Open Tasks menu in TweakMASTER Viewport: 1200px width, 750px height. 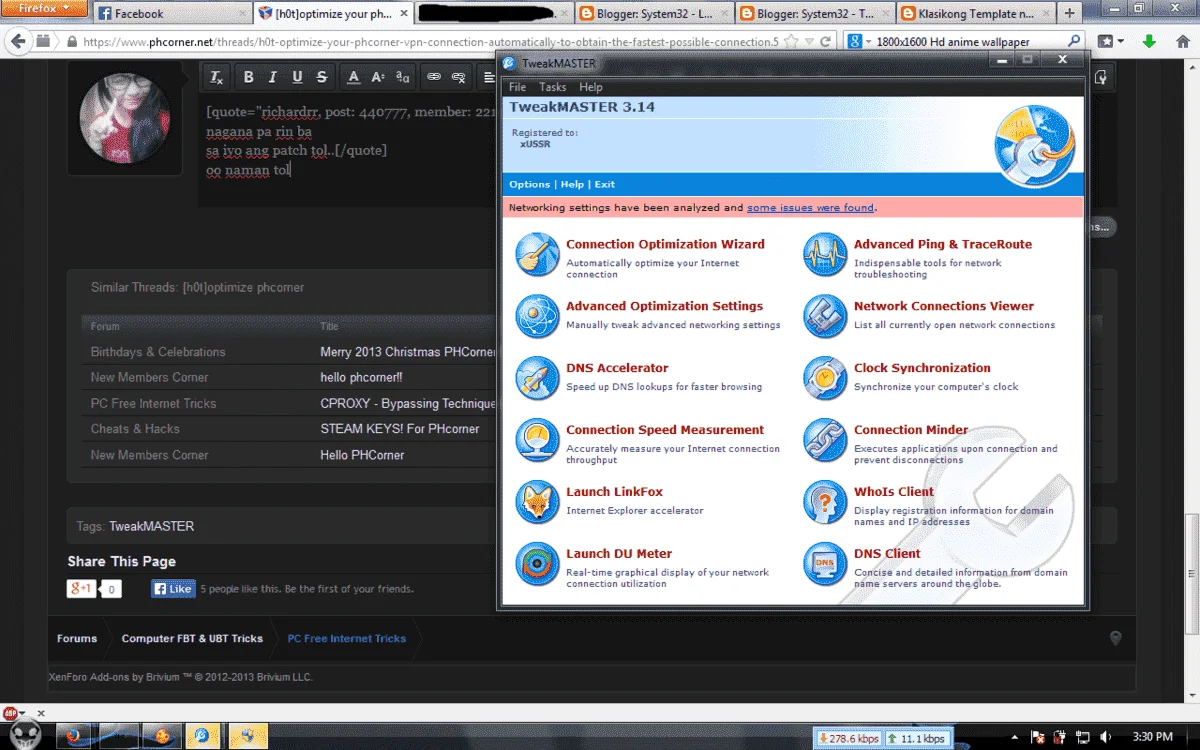(553, 87)
